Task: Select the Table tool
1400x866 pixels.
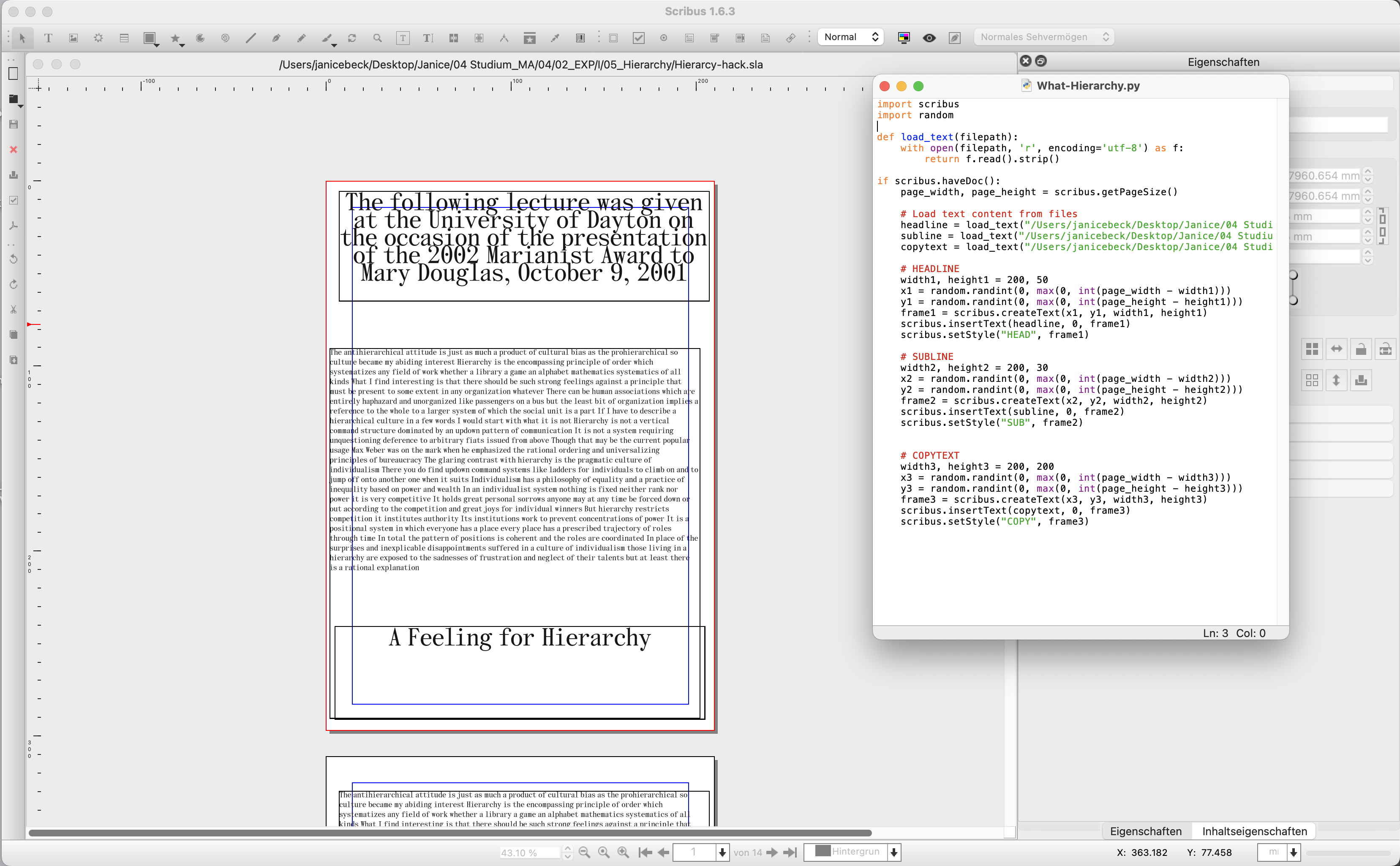Action: (124, 38)
